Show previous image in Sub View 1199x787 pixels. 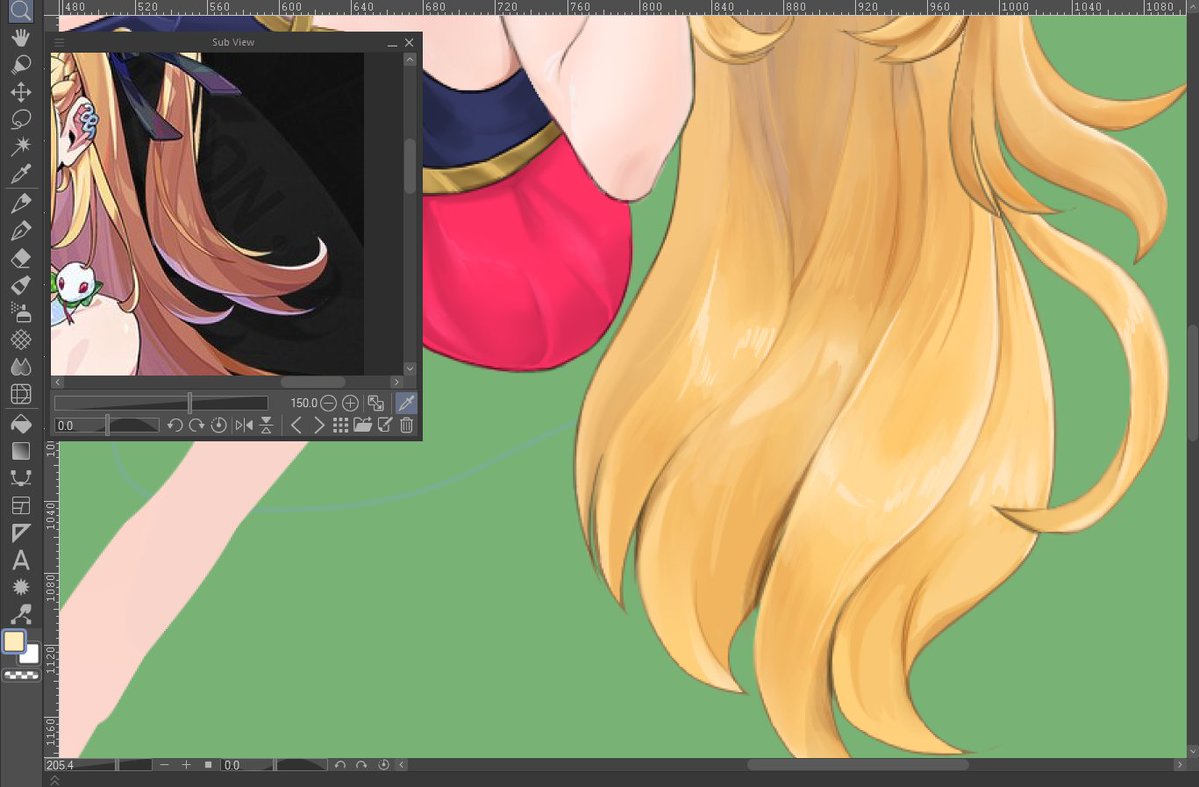click(297, 425)
